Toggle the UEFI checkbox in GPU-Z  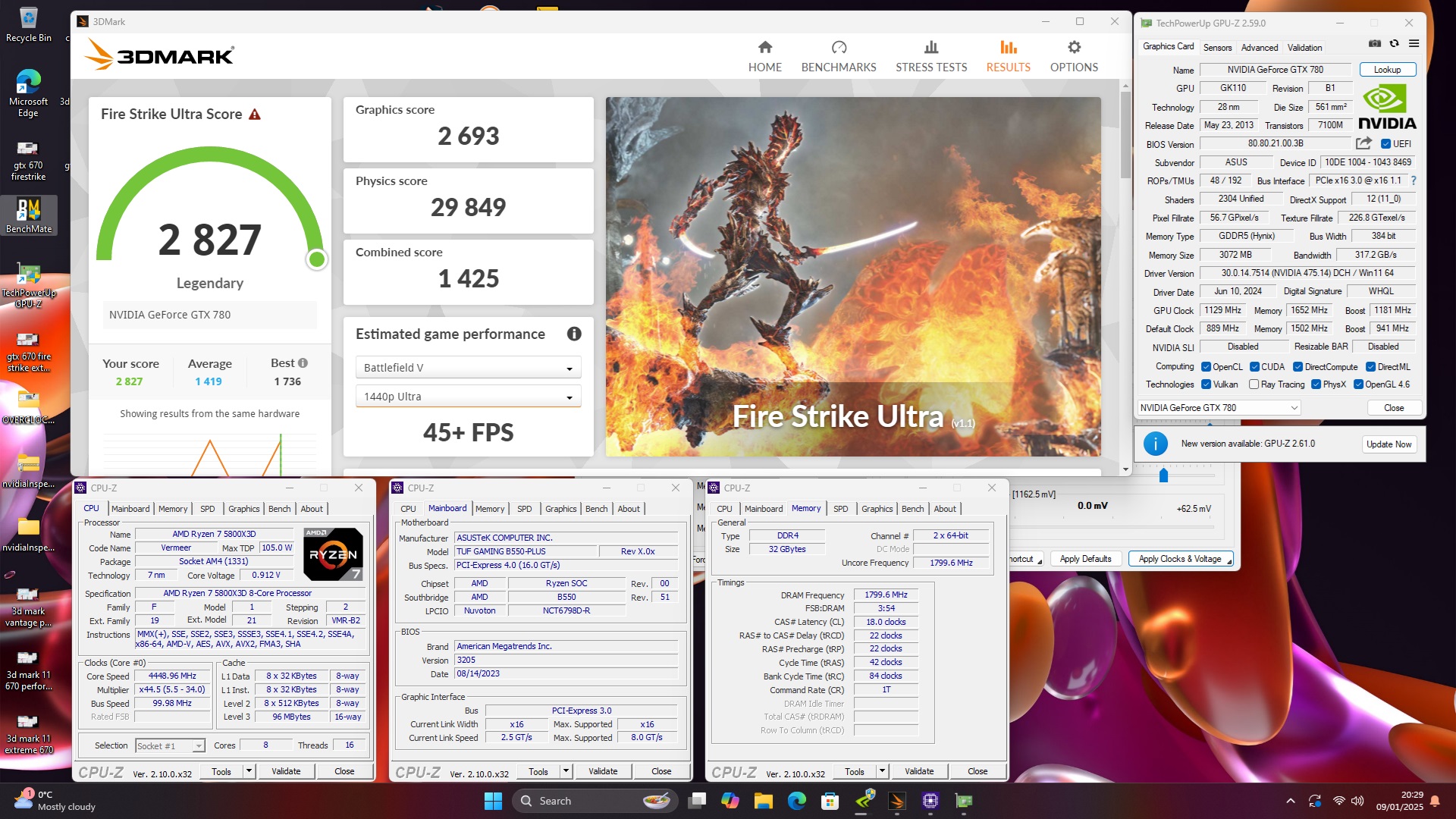click(1385, 144)
